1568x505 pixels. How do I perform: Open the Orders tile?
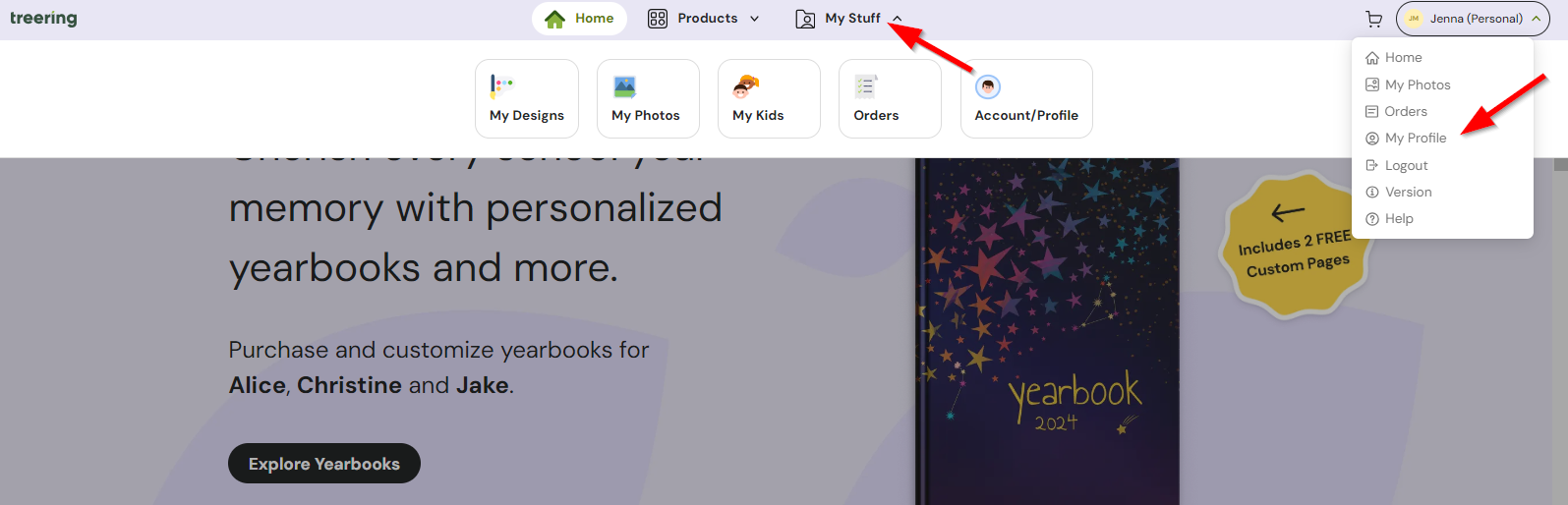[889, 98]
